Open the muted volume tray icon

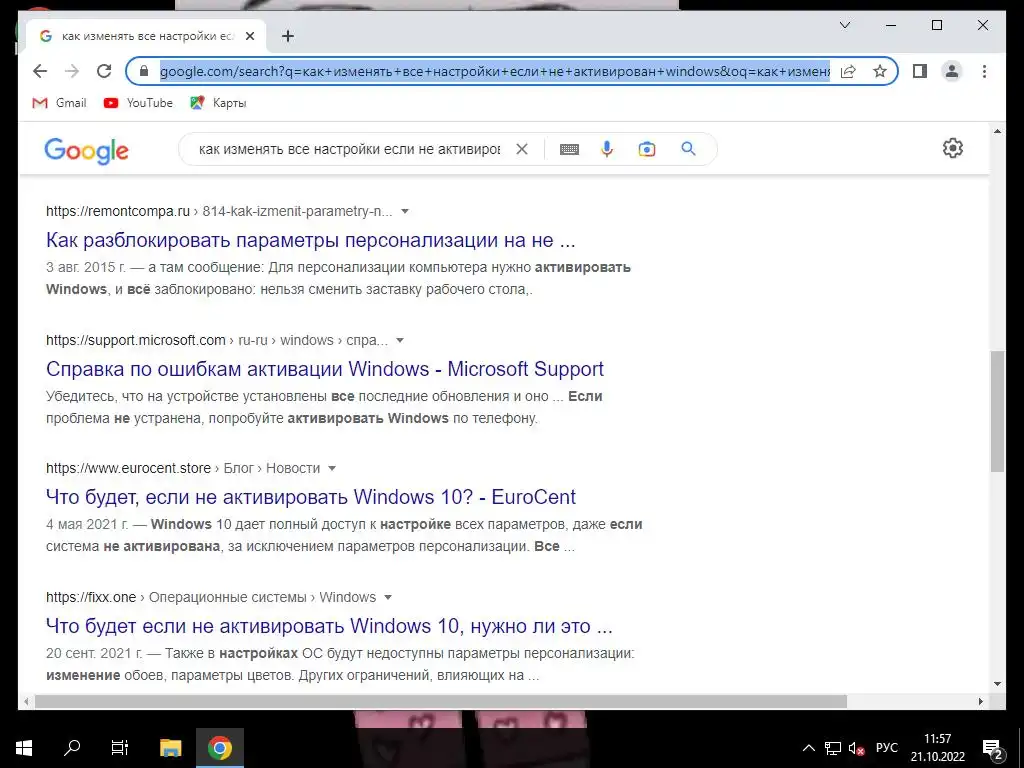tap(856, 748)
